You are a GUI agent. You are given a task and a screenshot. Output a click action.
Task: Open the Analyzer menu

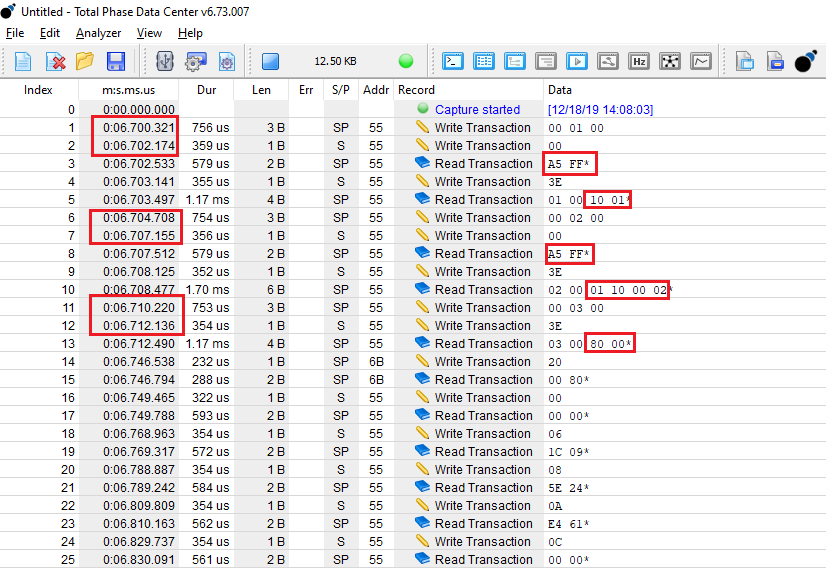pos(99,33)
